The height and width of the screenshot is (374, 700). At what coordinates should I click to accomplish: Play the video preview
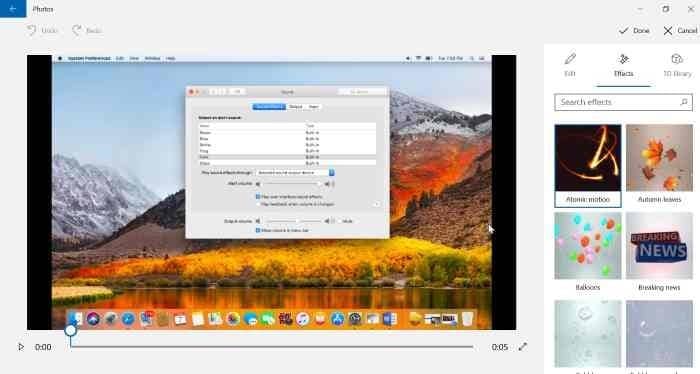click(x=21, y=347)
